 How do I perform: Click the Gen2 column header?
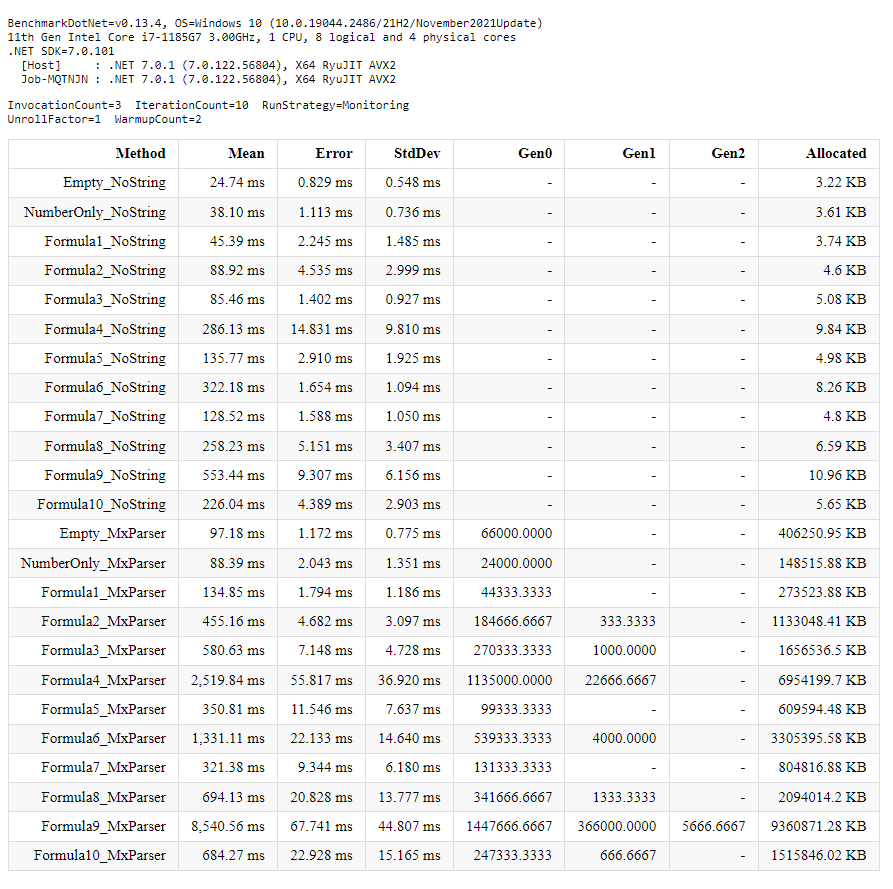pyautogui.click(x=728, y=153)
